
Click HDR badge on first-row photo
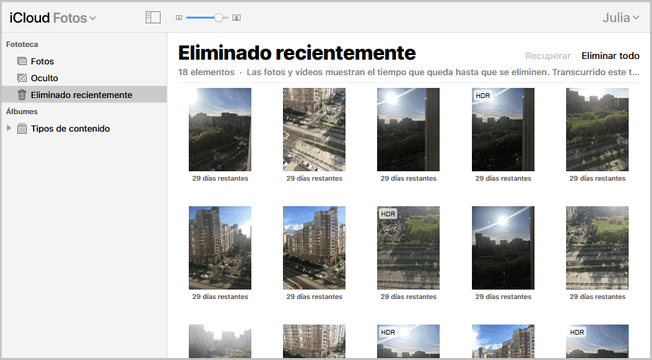(x=483, y=96)
